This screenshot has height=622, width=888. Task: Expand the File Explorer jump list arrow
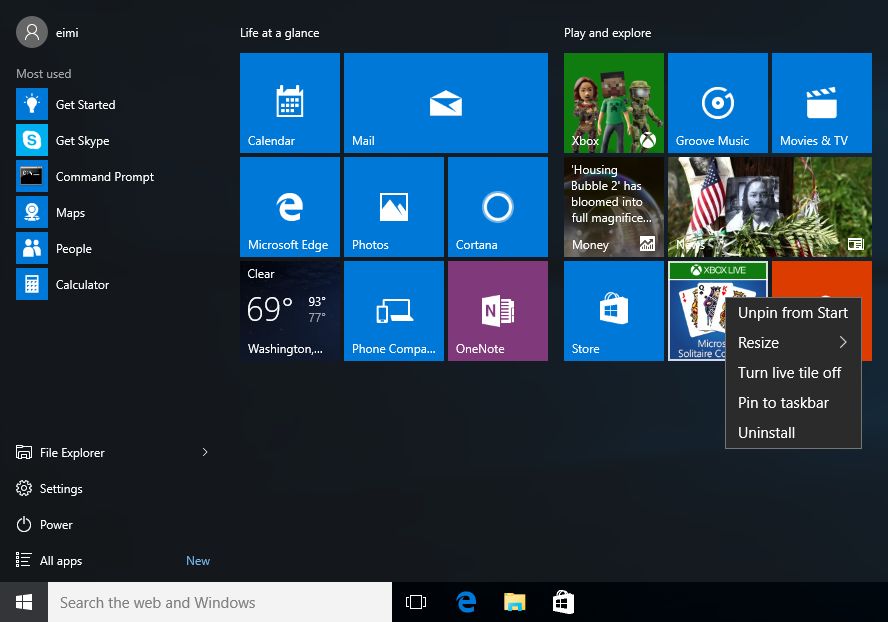(x=205, y=452)
